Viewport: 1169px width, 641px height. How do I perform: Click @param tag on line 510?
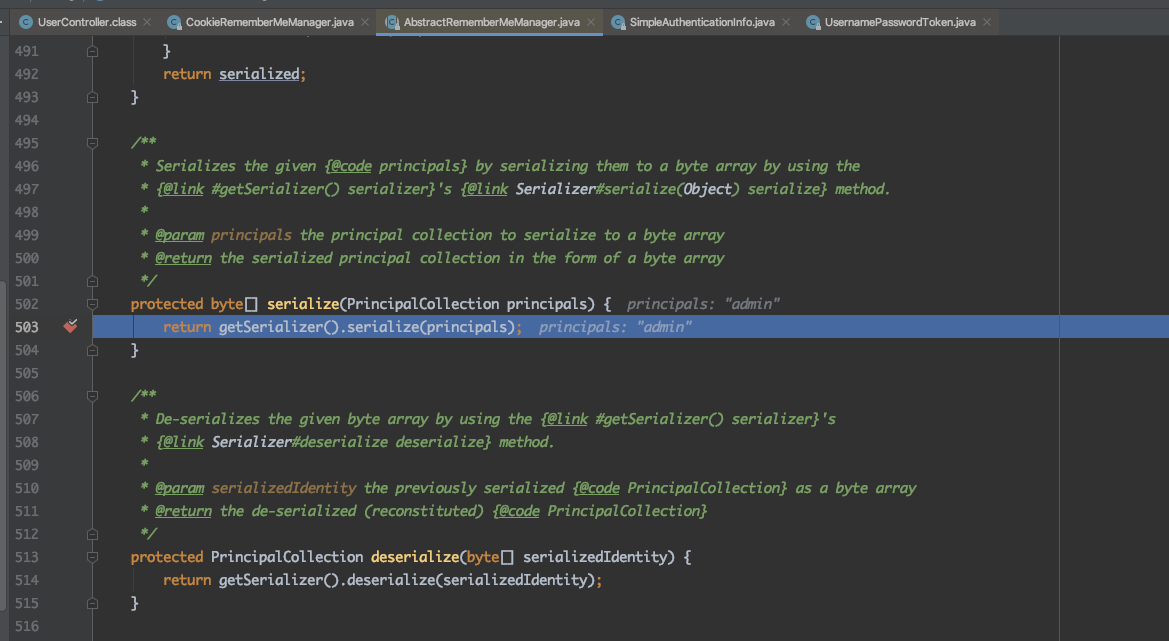(180, 488)
